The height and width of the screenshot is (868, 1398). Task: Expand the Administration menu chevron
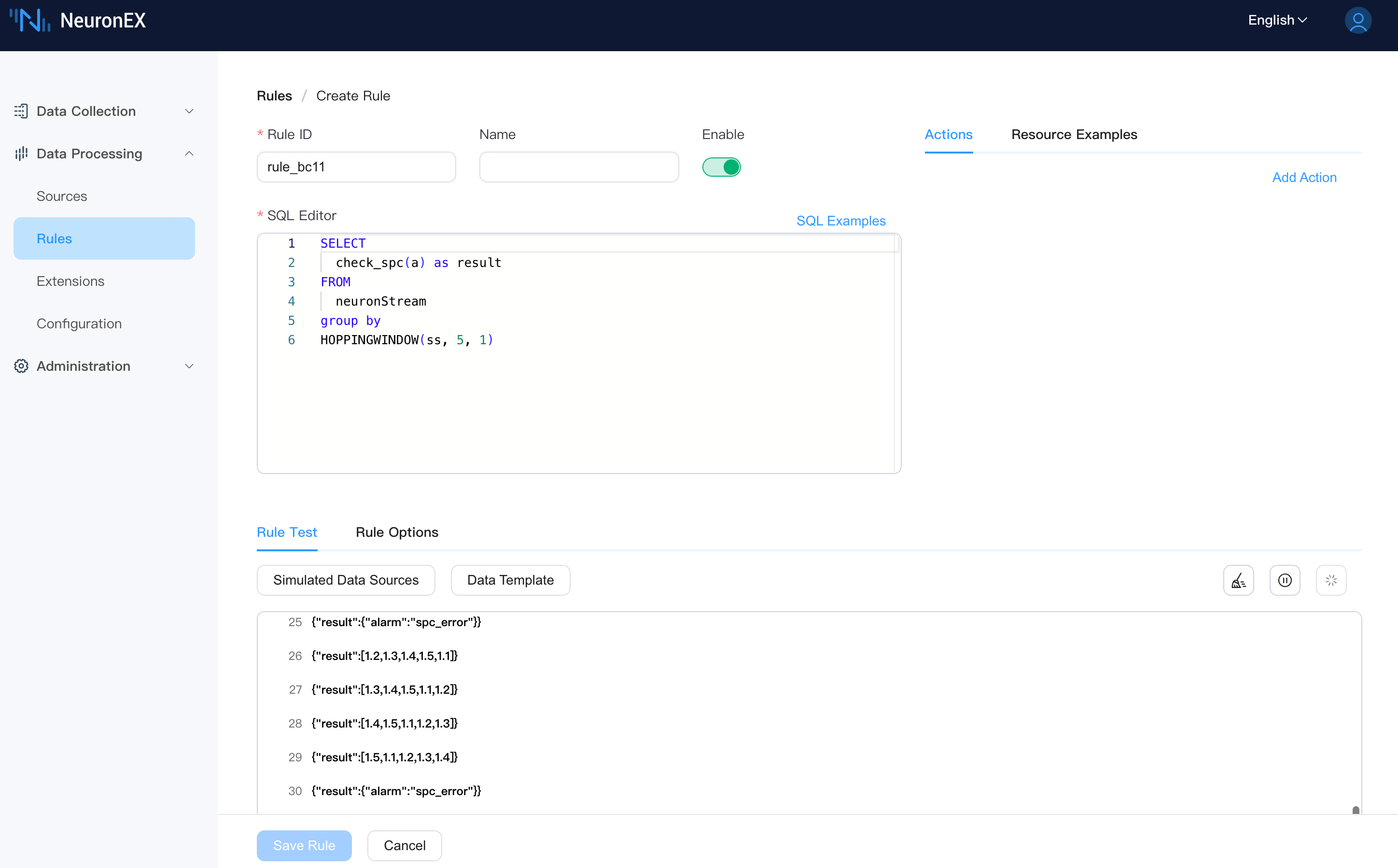click(x=189, y=365)
